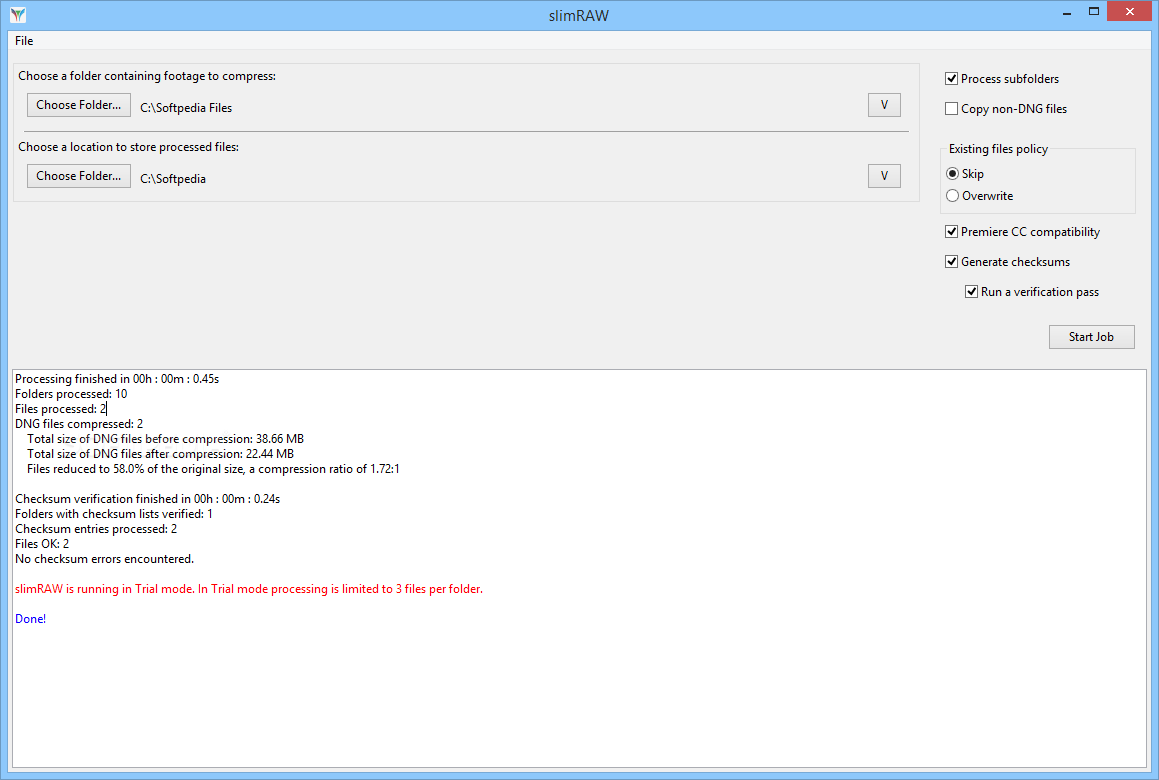Click the 'Files OK: 2' log line
The width and height of the screenshot is (1159, 780).
(x=42, y=544)
